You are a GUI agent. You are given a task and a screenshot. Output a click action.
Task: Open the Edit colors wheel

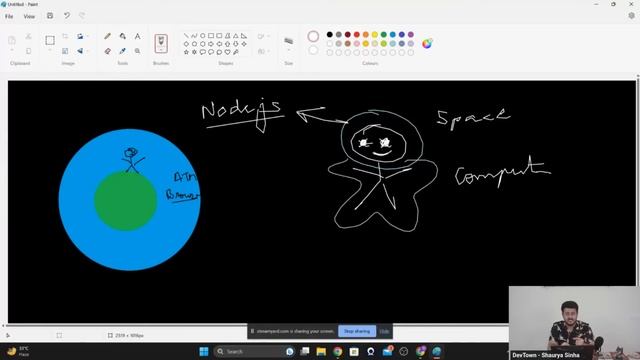pos(427,43)
